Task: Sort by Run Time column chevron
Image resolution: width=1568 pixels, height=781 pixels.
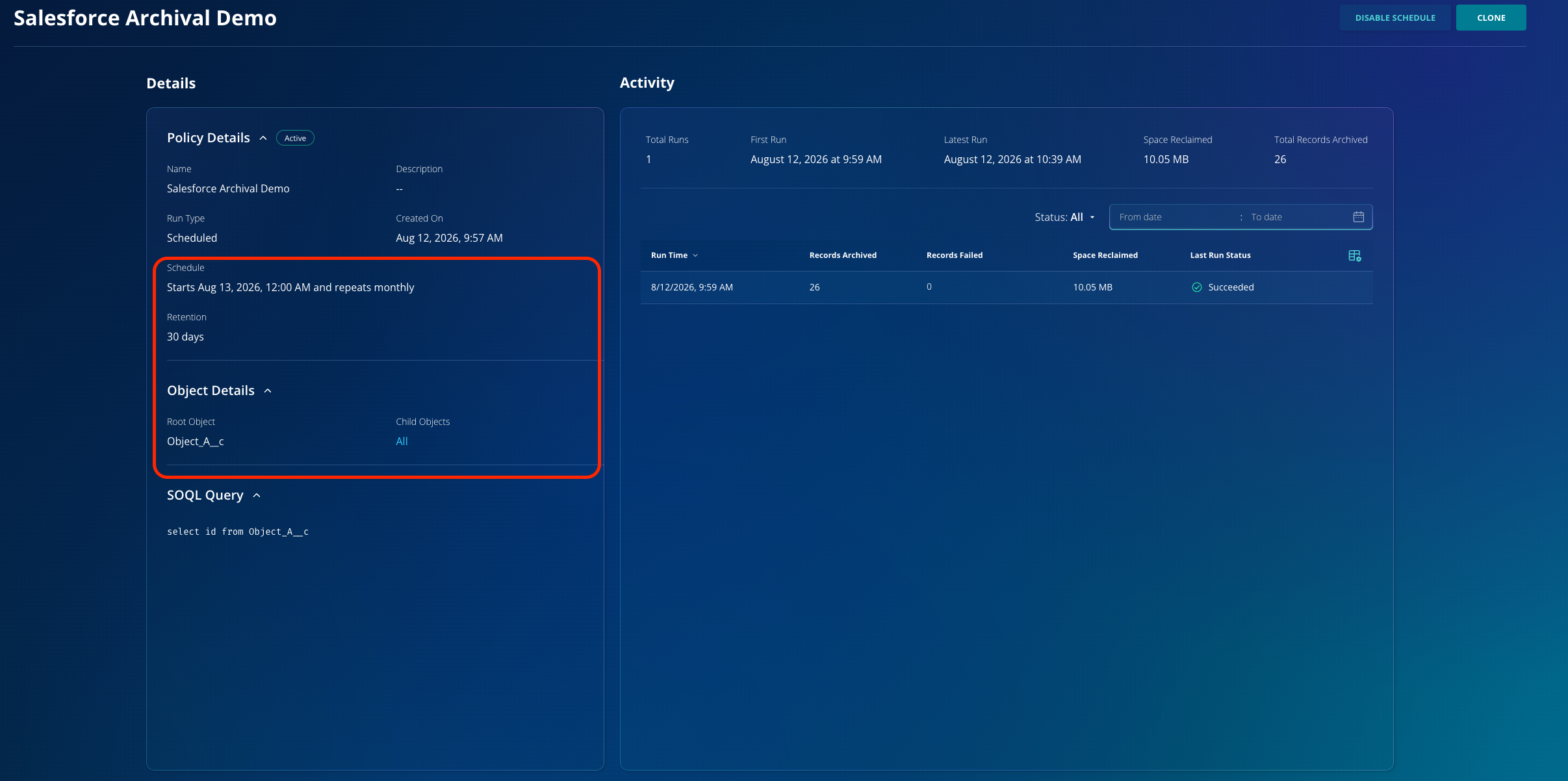Action: (695, 255)
